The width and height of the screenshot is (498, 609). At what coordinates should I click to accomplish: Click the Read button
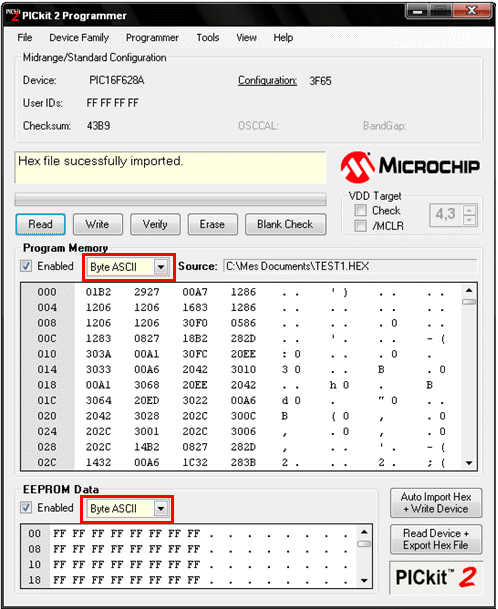[x=40, y=224]
